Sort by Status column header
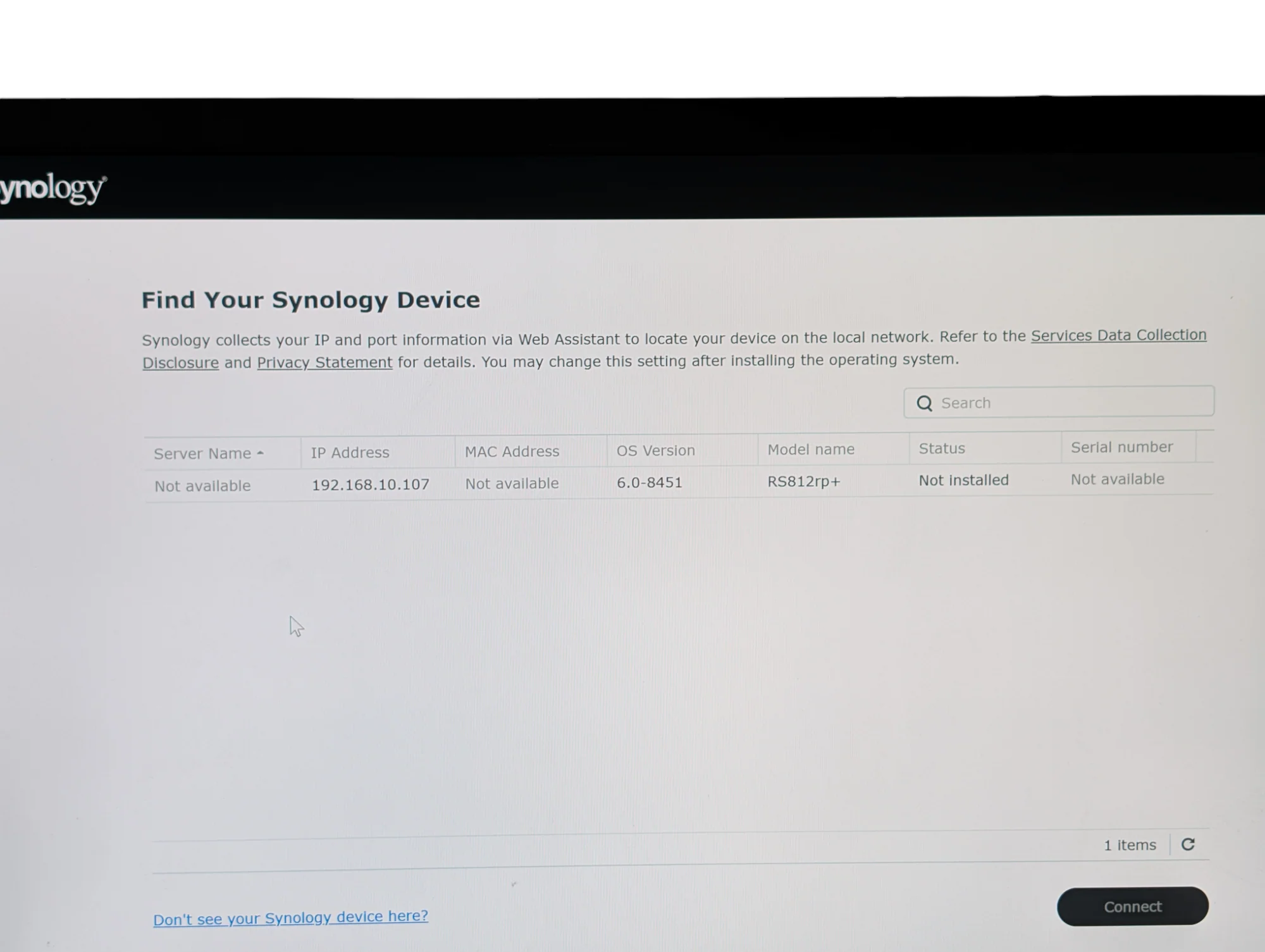 tap(985, 448)
